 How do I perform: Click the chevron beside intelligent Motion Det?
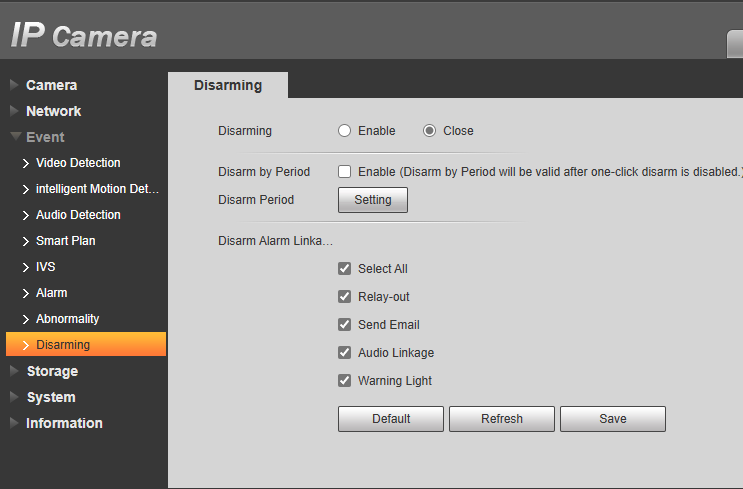pos(26,190)
